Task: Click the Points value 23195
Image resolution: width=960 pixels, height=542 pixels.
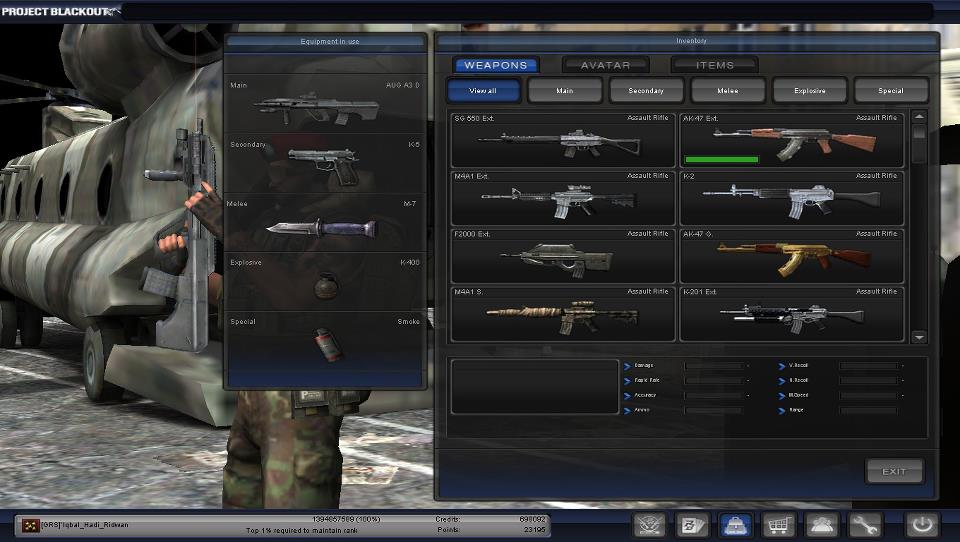Action: 534,530
